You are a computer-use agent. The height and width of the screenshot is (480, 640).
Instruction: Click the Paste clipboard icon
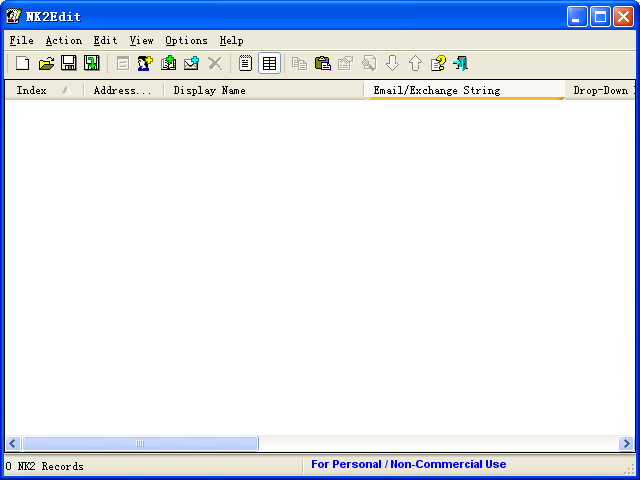(322, 63)
